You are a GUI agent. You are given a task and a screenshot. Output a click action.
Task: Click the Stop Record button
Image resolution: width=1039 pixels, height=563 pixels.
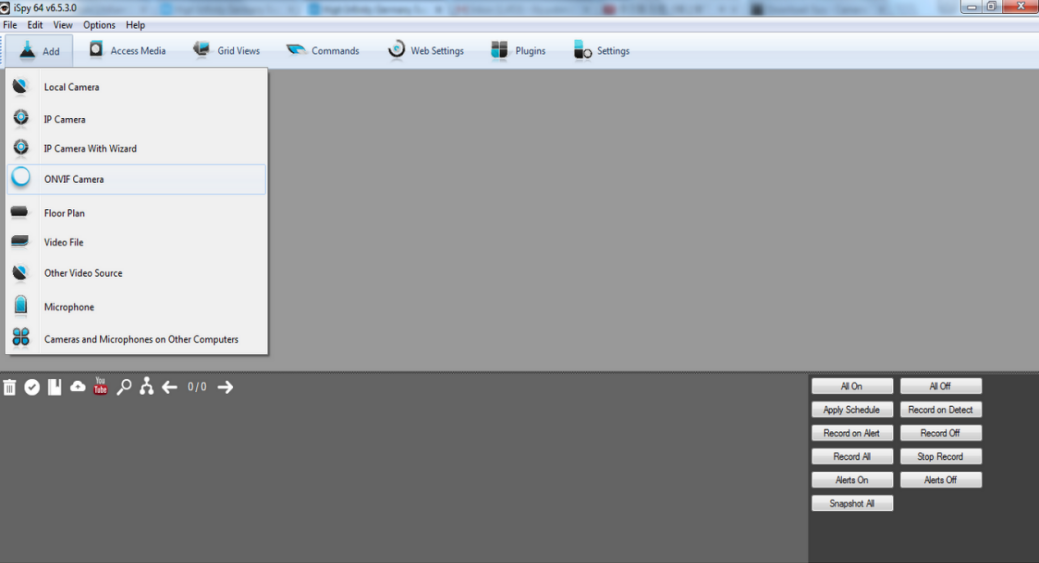(940, 456)
